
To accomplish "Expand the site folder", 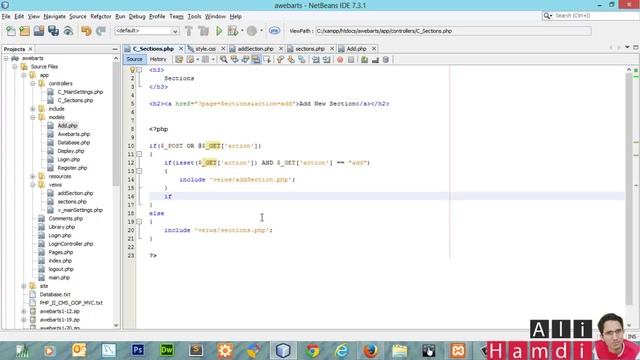I will coord(24,286).
